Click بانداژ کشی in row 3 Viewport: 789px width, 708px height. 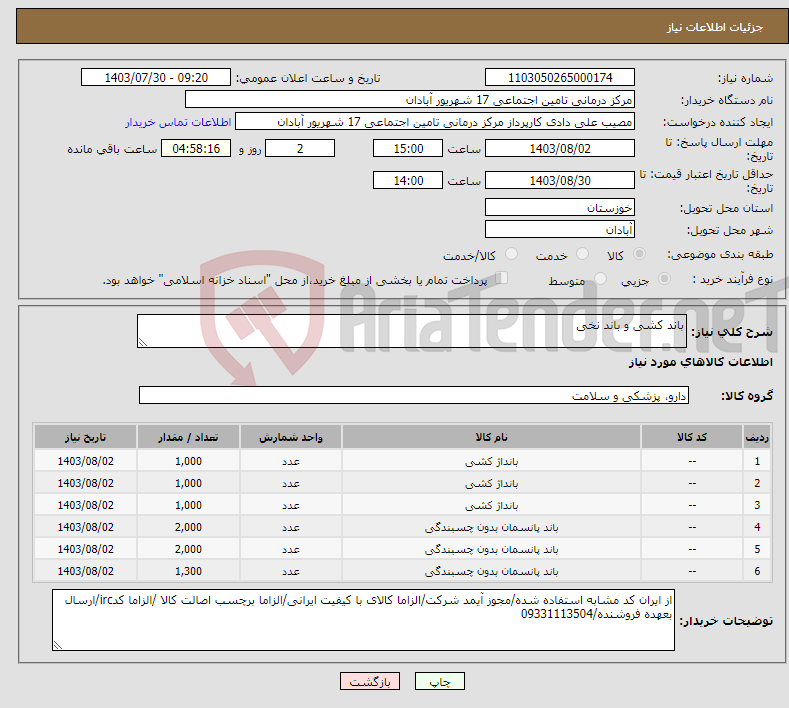pos(492,506)
